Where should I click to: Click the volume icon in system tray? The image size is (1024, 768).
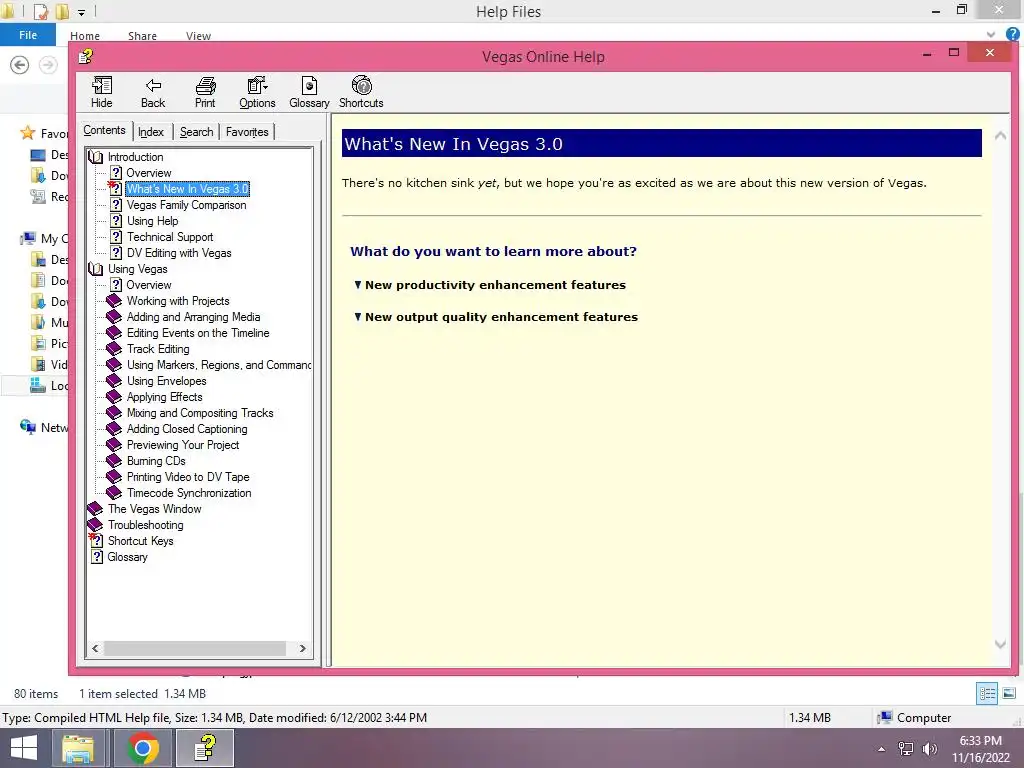coord(929,749)
